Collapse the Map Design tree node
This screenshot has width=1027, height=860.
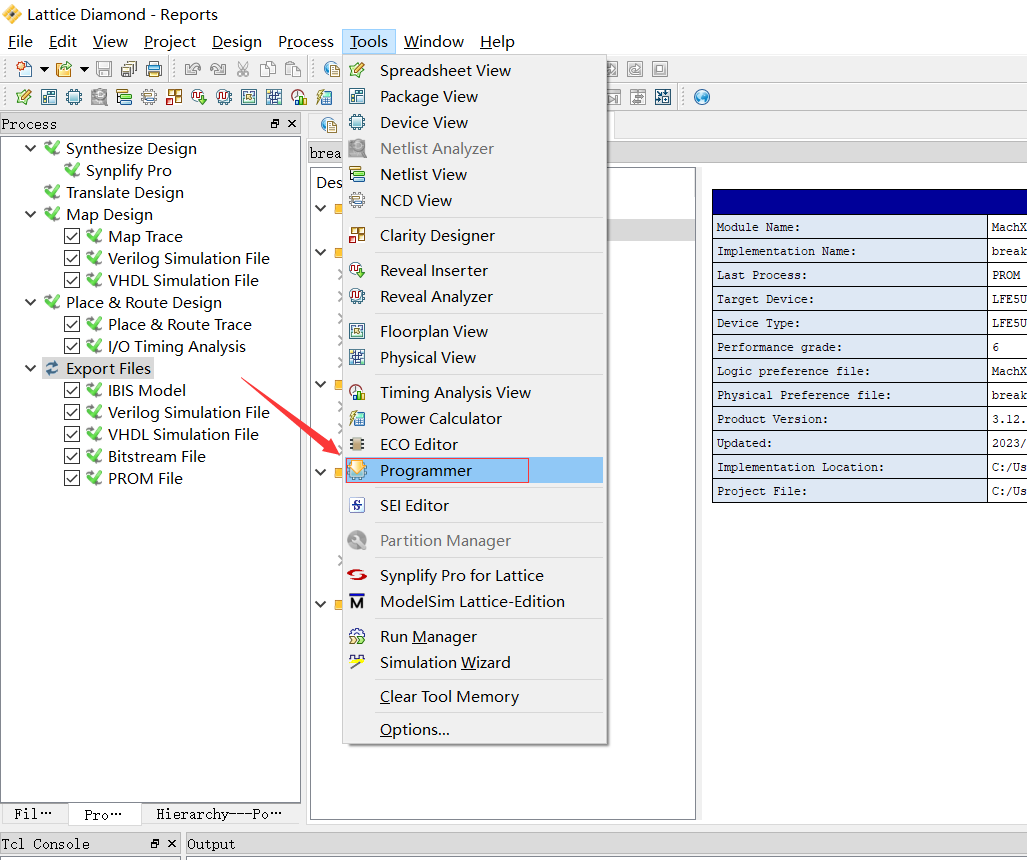(30, 215)
